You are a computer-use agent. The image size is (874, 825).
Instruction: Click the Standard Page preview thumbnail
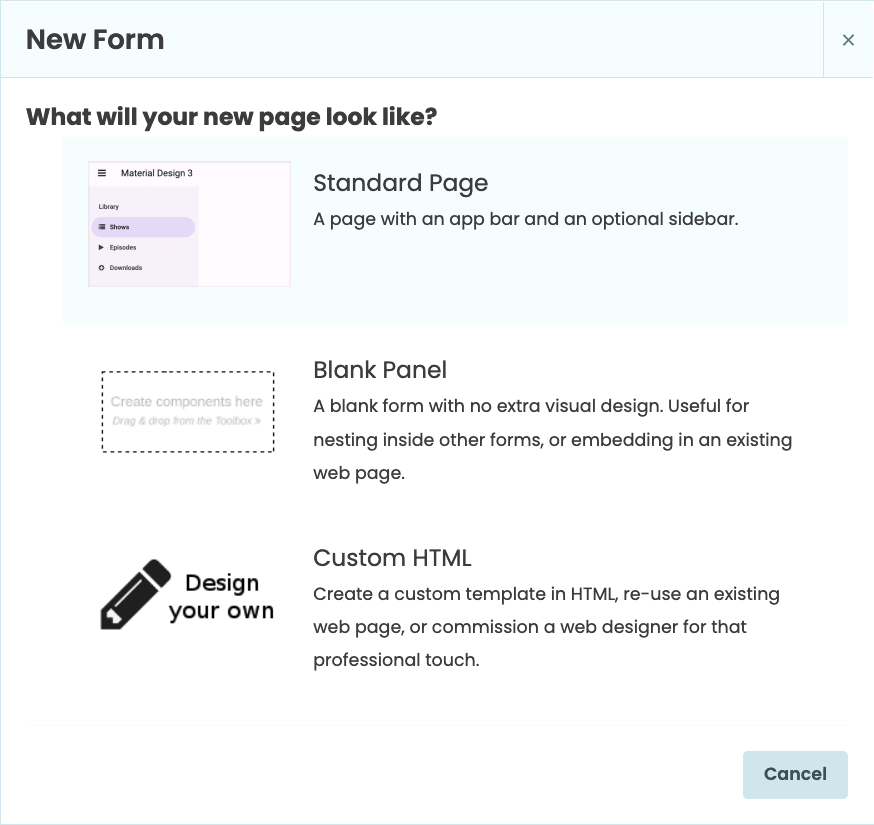[x=189, y=223]
